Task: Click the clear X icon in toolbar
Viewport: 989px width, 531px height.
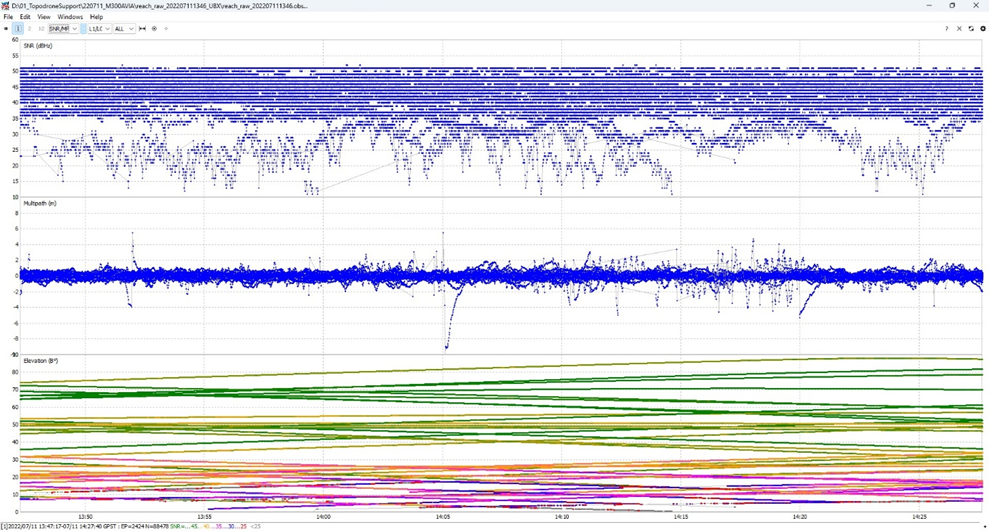Action: click(x=959, y=28)
